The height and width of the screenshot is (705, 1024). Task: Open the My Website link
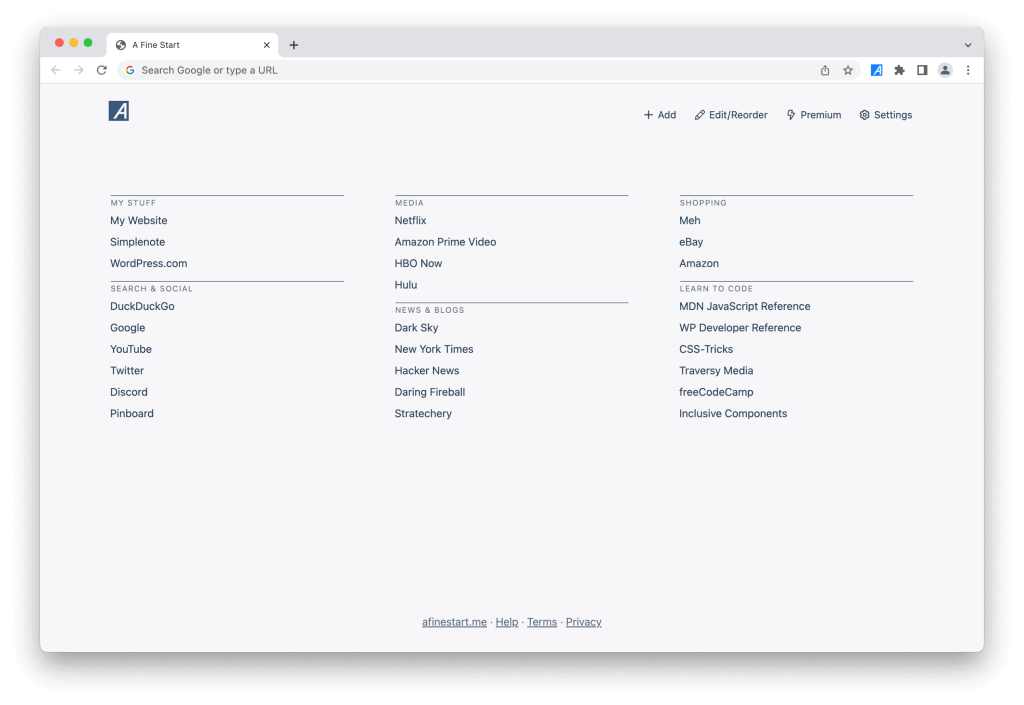(138, 221)
